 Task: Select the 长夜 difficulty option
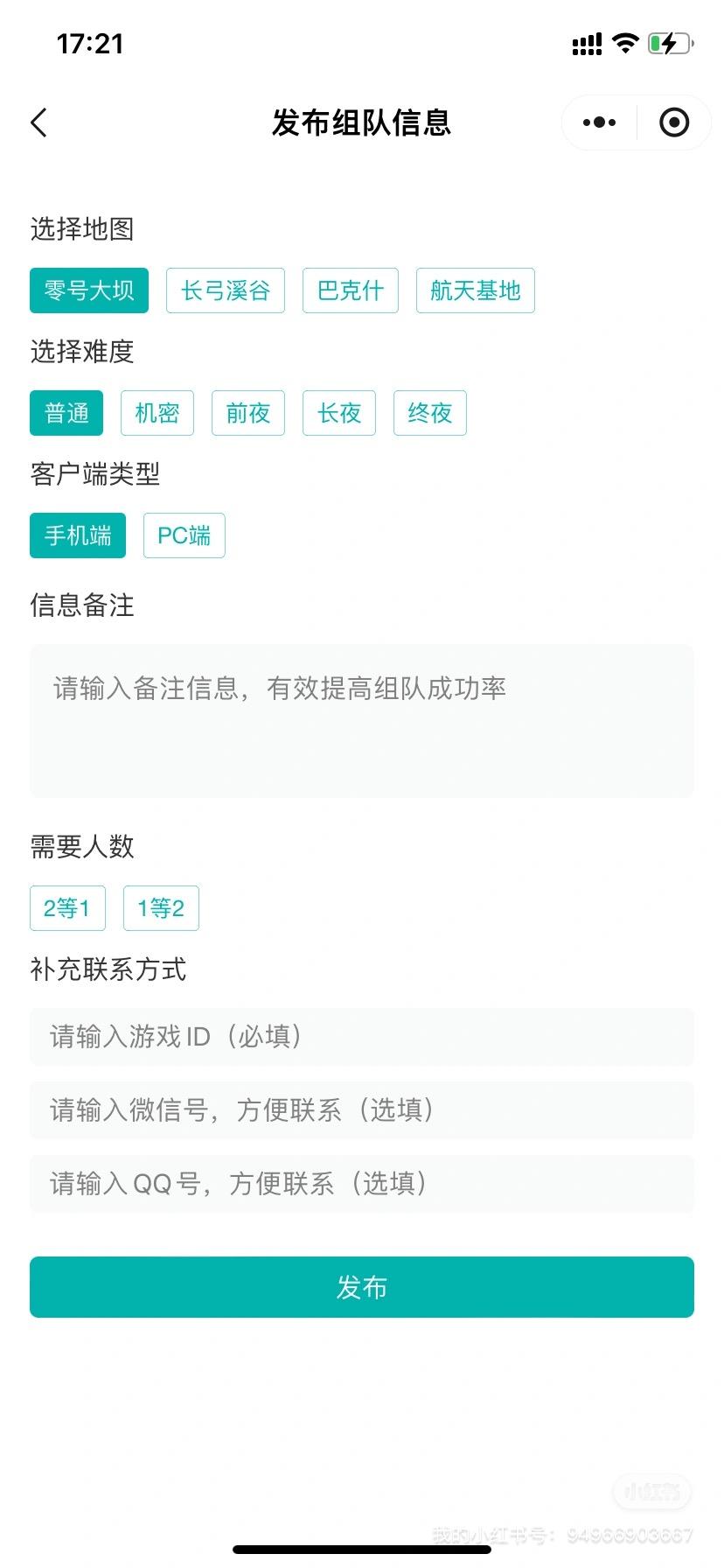[x=339, y=413]
